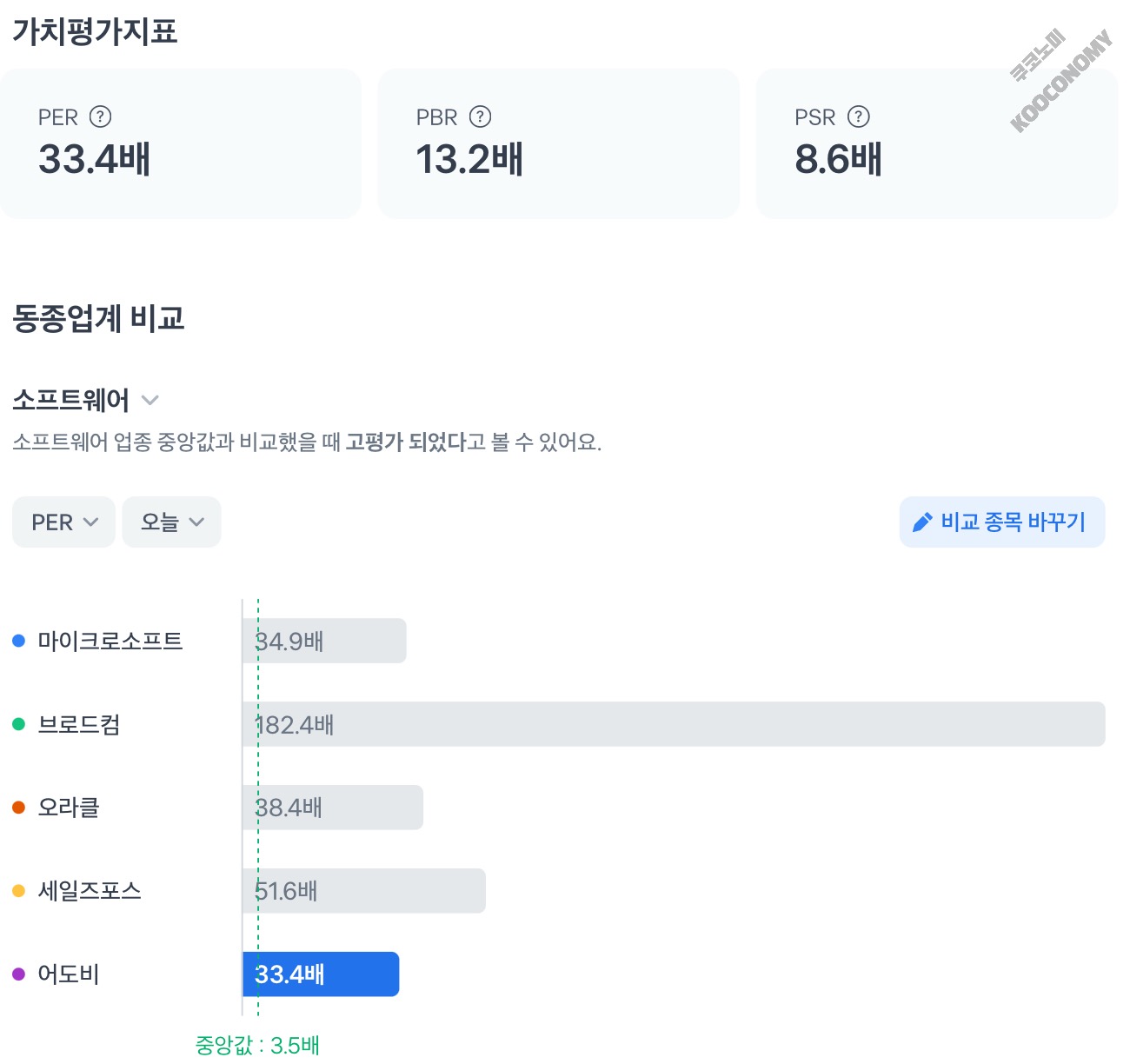Click the 비교 종목 바꾸기 button
This screenshot has width=1130, height=1064.
coord(1002,522)
